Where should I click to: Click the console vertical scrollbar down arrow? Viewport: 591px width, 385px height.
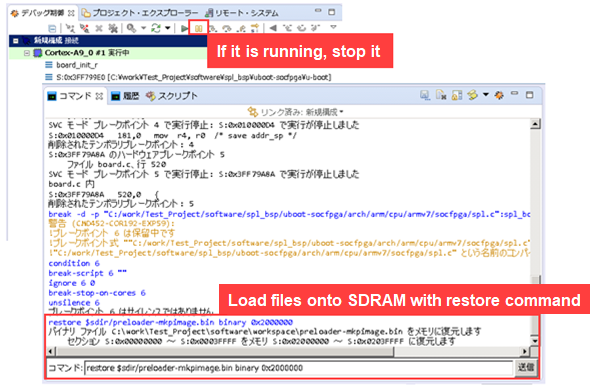point(535,341)
